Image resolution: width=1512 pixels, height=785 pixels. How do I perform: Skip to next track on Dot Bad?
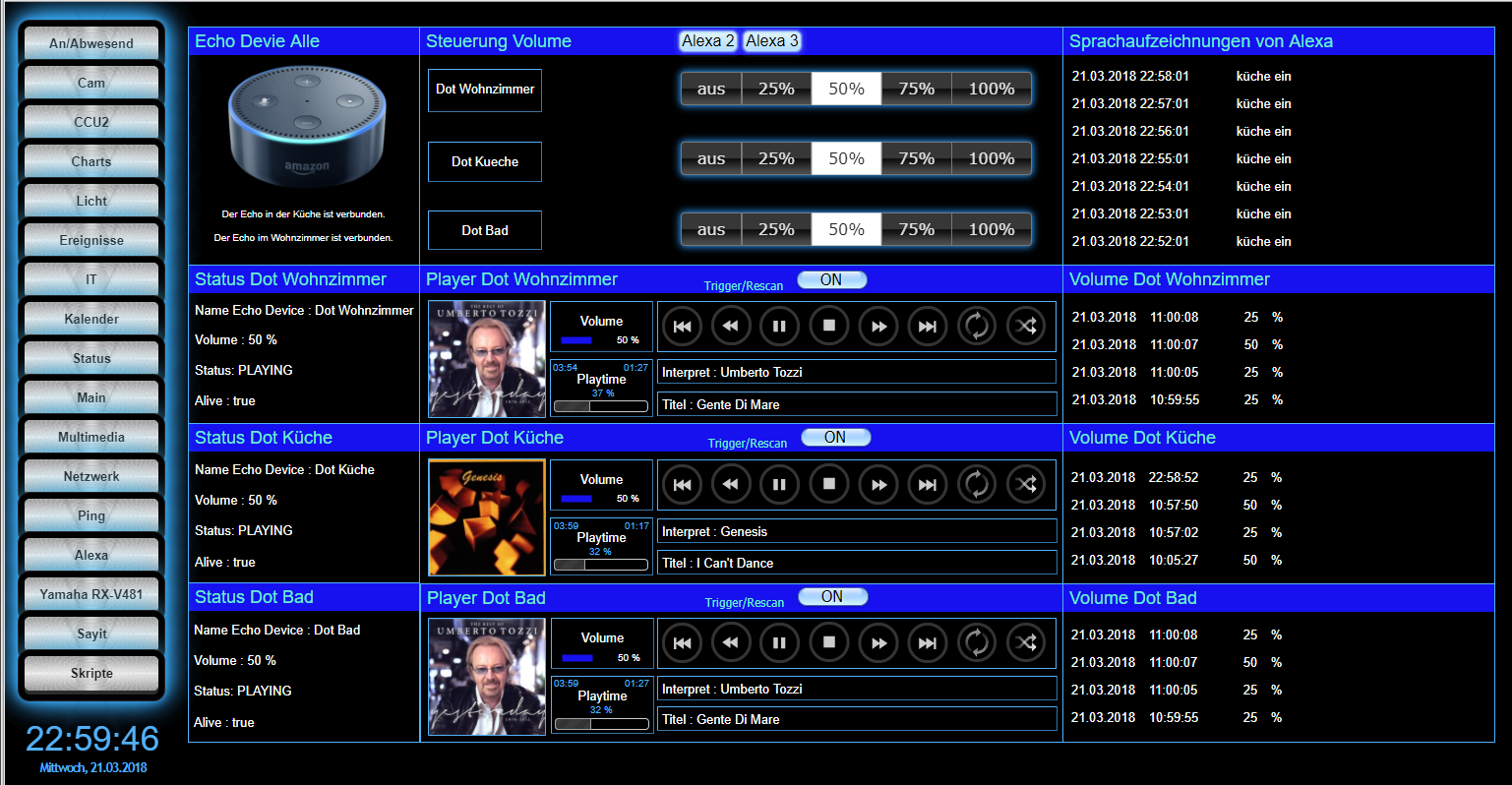click(x=927, y=642)
